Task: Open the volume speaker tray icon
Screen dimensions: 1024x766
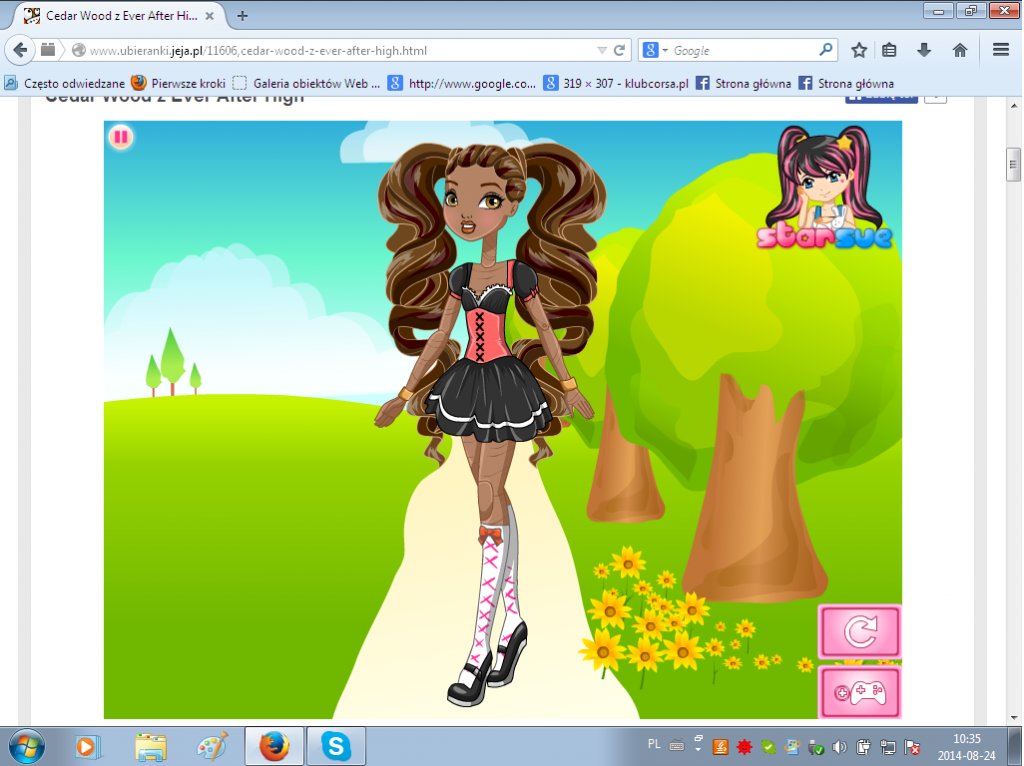Action: coord(840,746)
